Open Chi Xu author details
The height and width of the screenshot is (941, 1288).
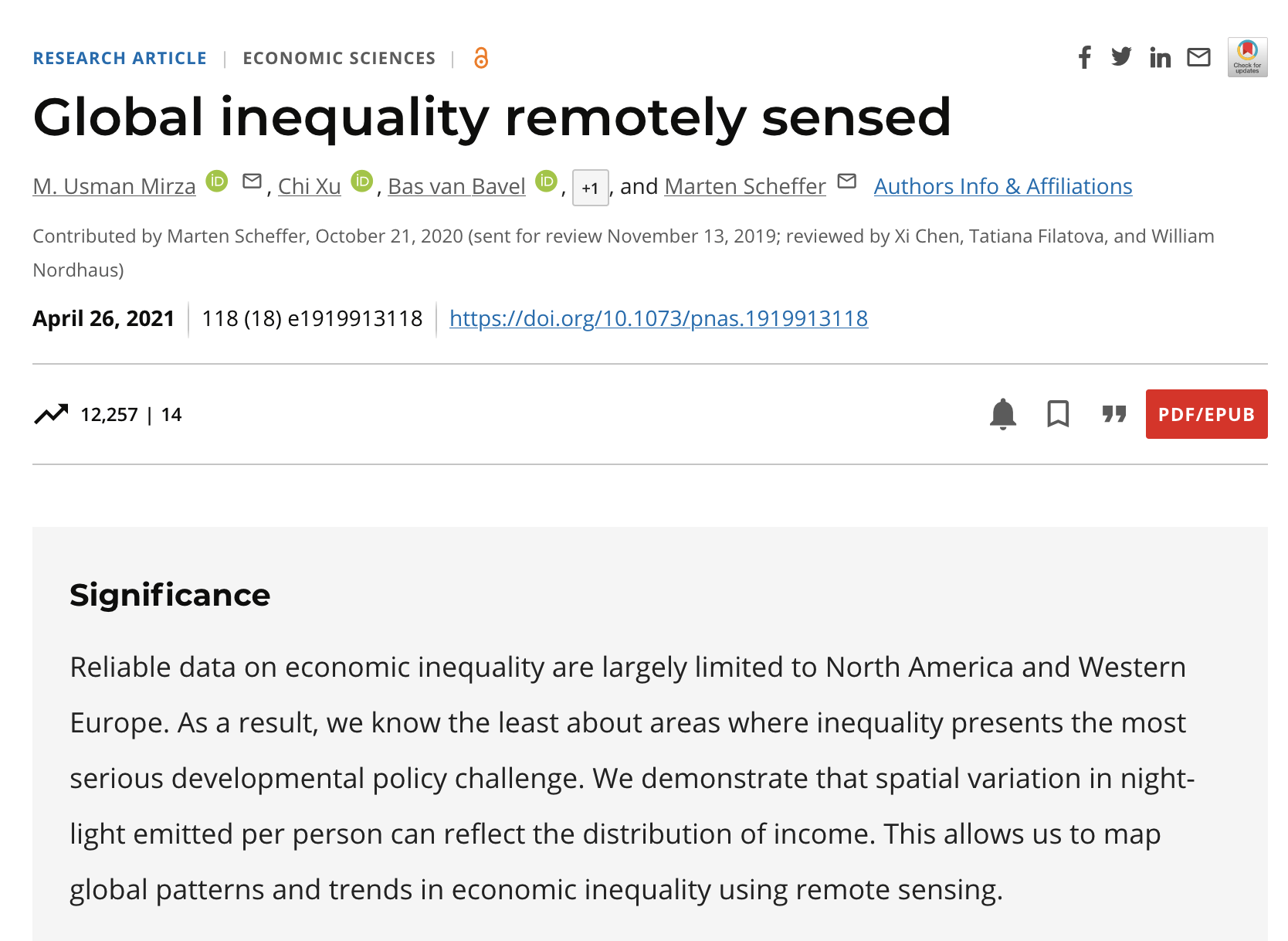pyautogui.click(x=309, y=186)
